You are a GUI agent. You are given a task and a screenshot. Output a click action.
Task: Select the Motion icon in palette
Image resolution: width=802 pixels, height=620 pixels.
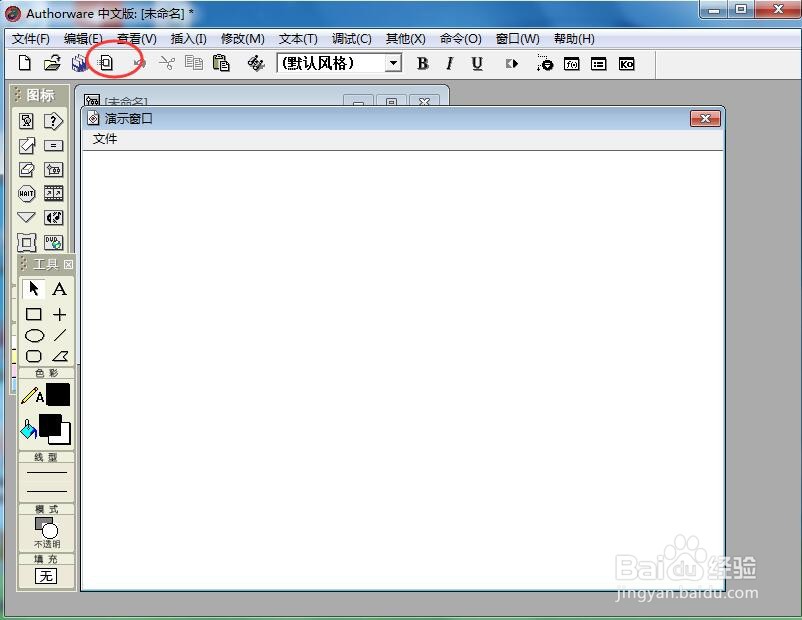pyautogui.click(x=27, y=146)
